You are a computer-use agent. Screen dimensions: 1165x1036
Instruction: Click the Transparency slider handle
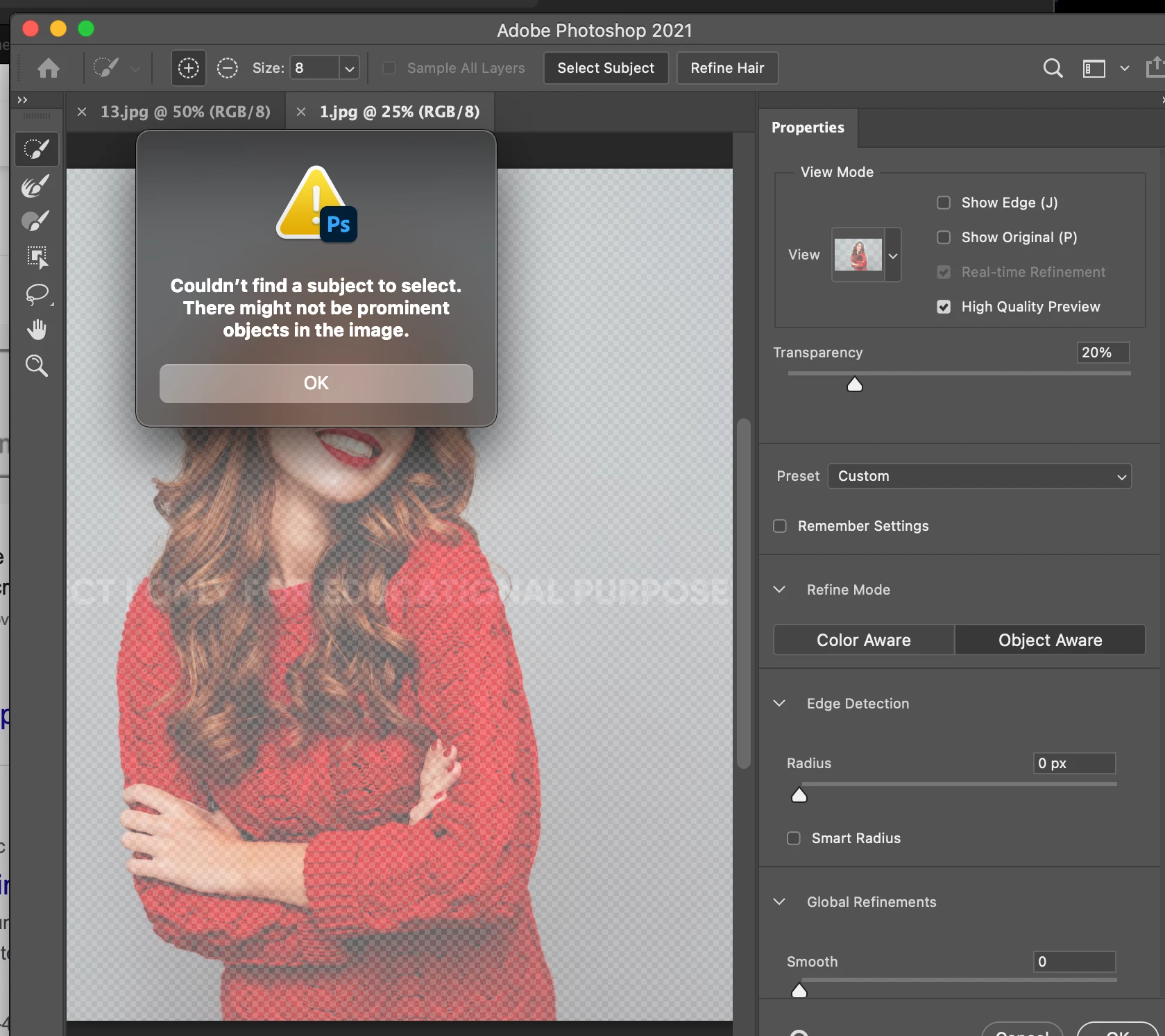pyautogui.click(x=855, y=384)
